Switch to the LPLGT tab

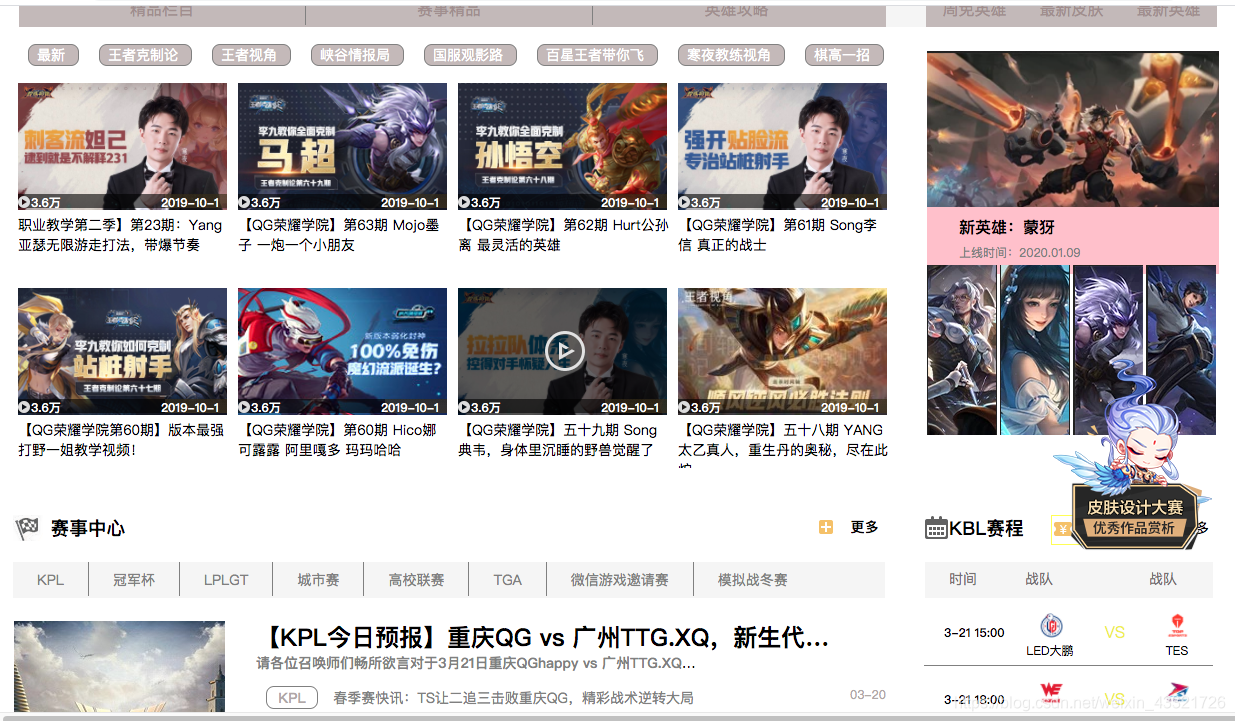coord(226,579)
